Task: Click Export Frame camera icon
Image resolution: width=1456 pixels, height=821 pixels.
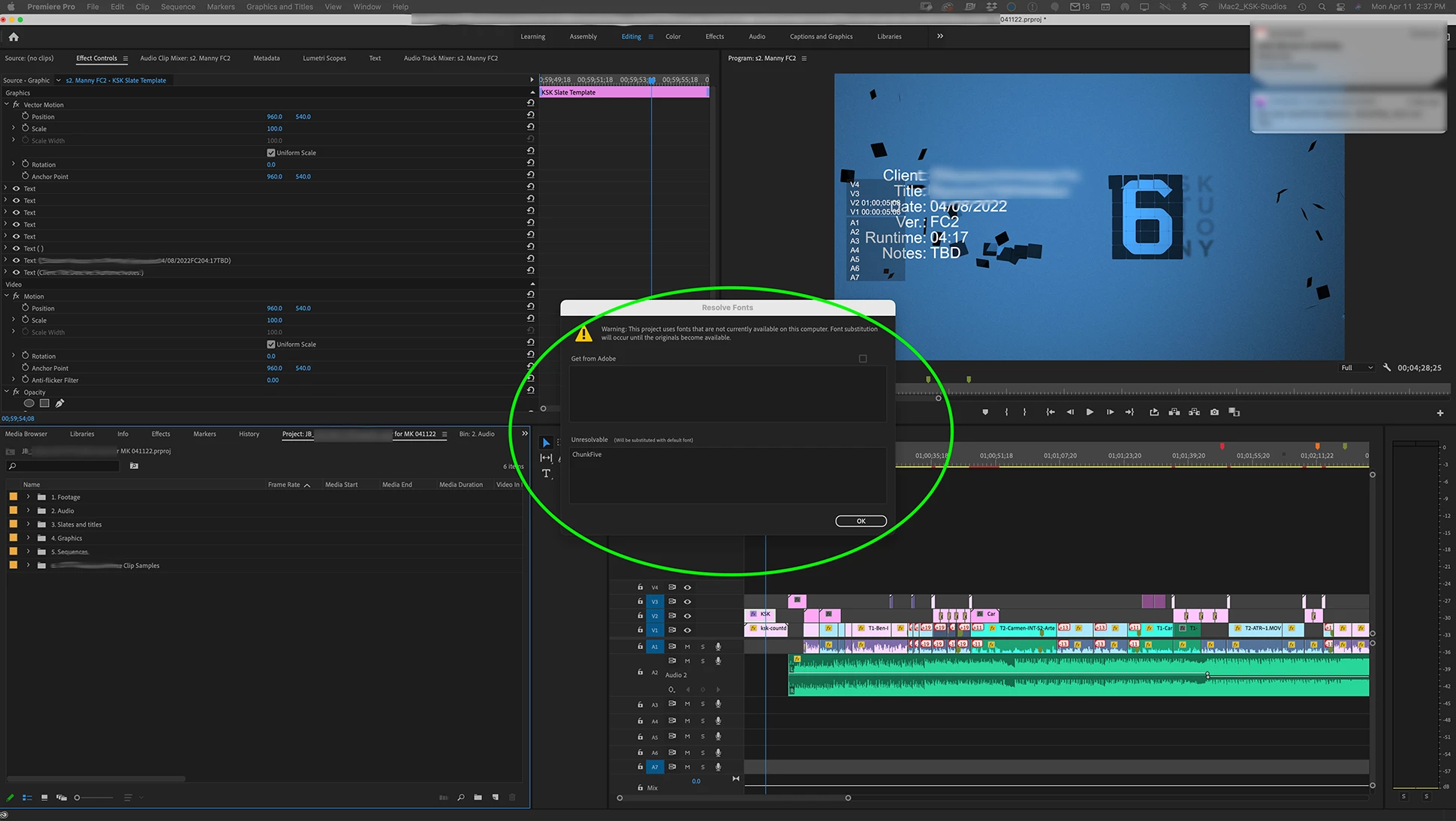Action: [x=1214, y=412]
